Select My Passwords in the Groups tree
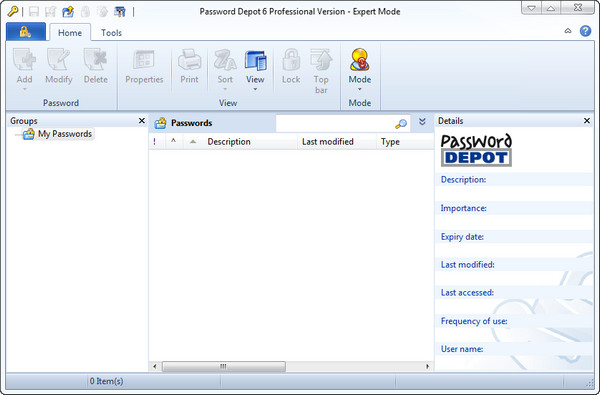600x395 pixels. tap(65, 134)
